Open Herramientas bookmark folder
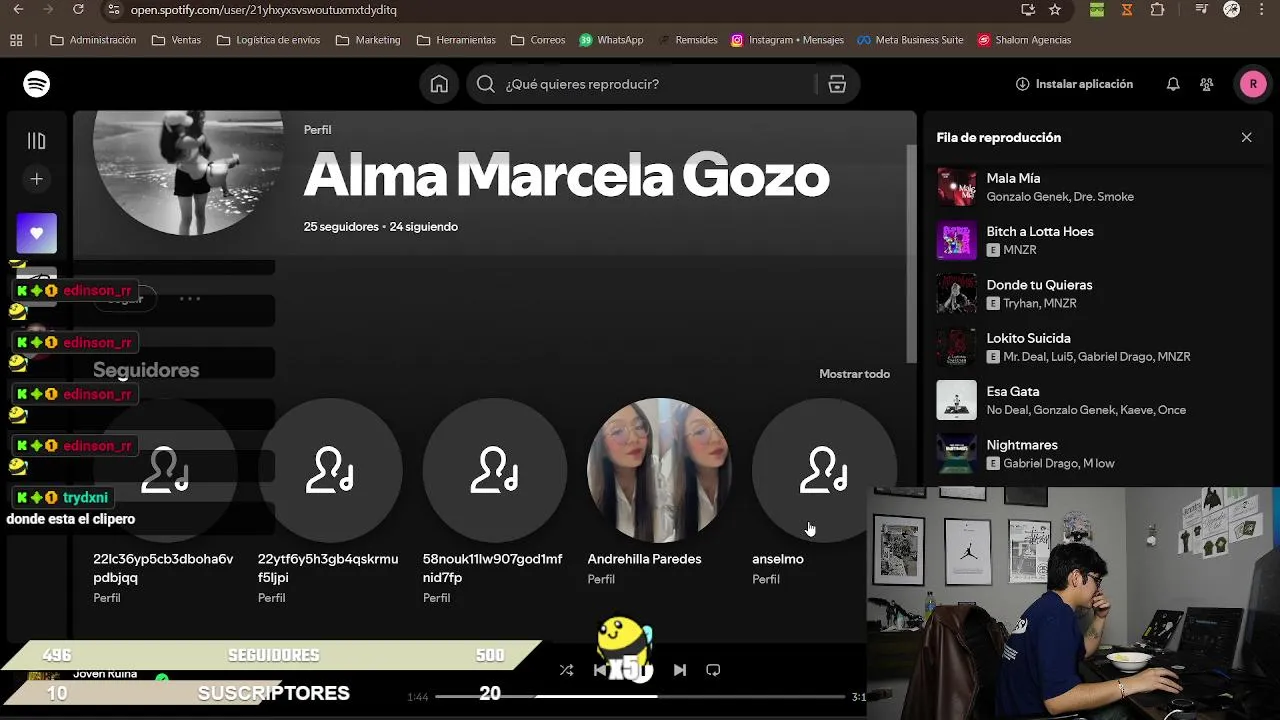The image size is (1280, 720). [456, 40]
